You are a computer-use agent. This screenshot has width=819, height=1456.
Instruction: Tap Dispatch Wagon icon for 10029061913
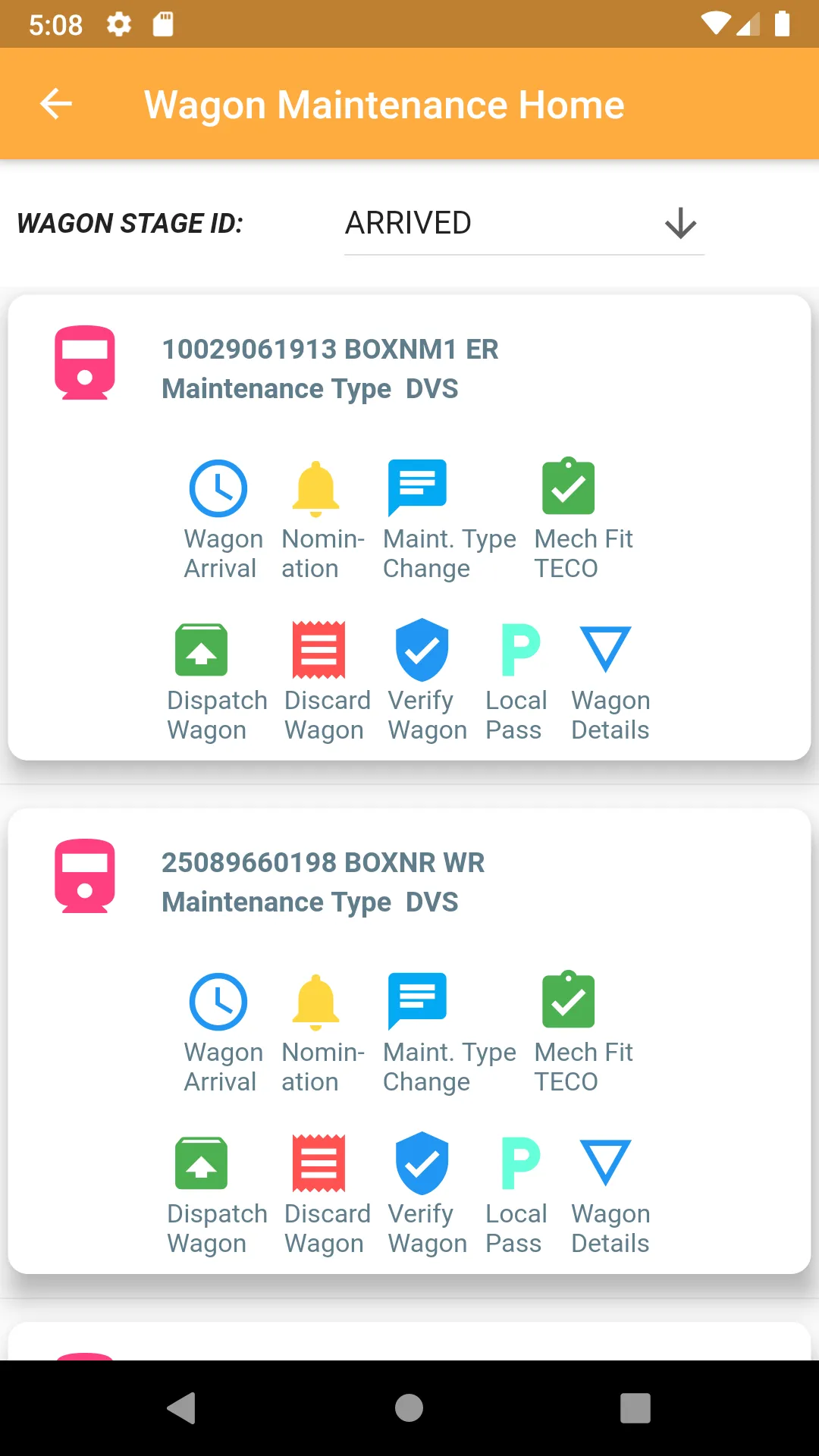[x=201, y=650]
